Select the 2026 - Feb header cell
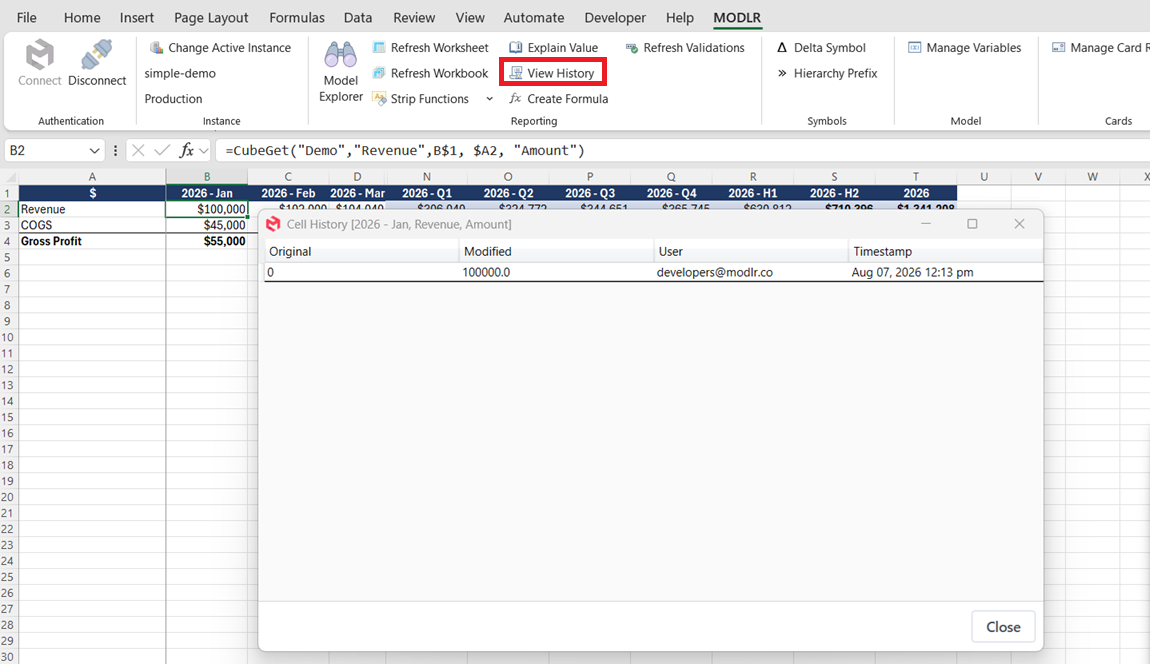Viewport: 1150px width, 665px height. (288, 193)
